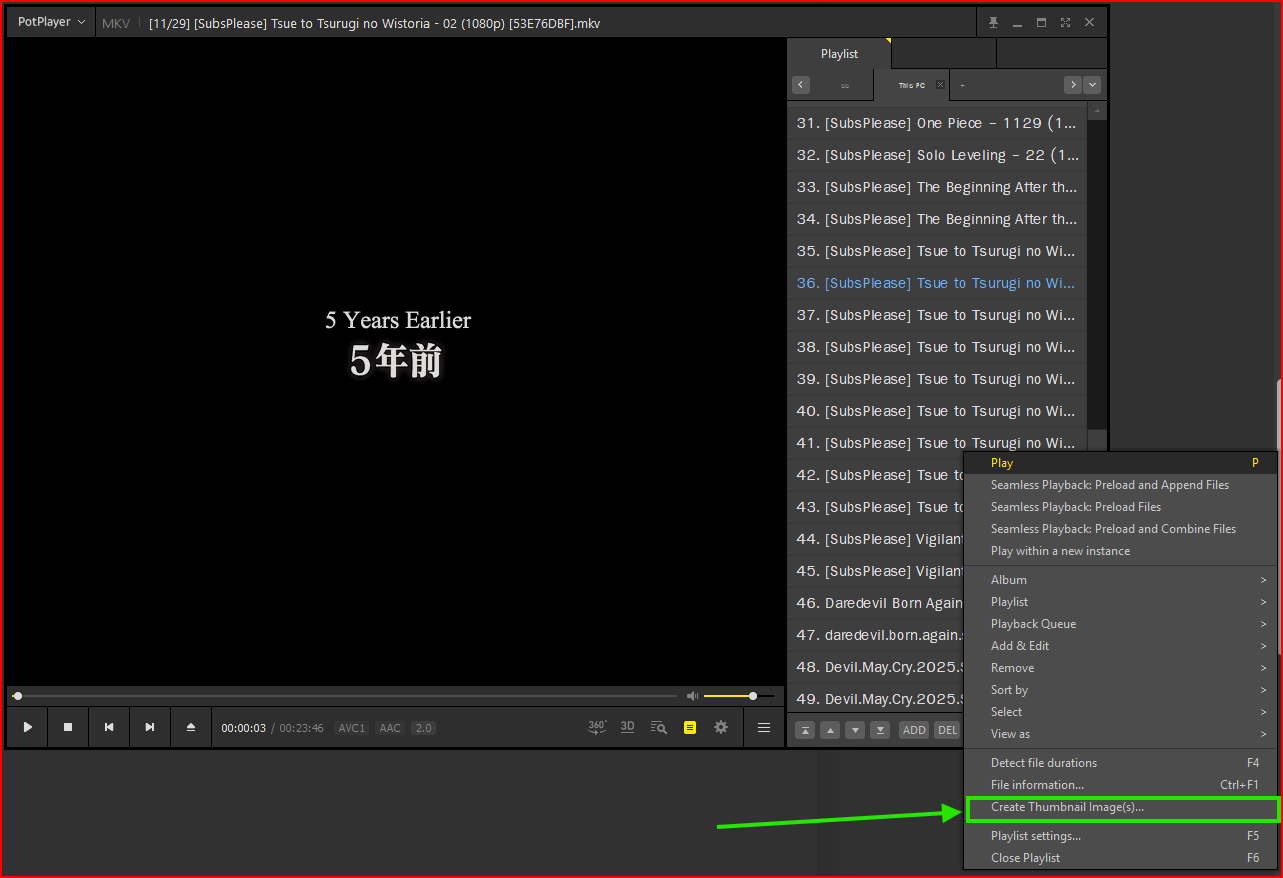Click the DEL button below the playlist
The image size is (1283, 878).
(946, 730)
